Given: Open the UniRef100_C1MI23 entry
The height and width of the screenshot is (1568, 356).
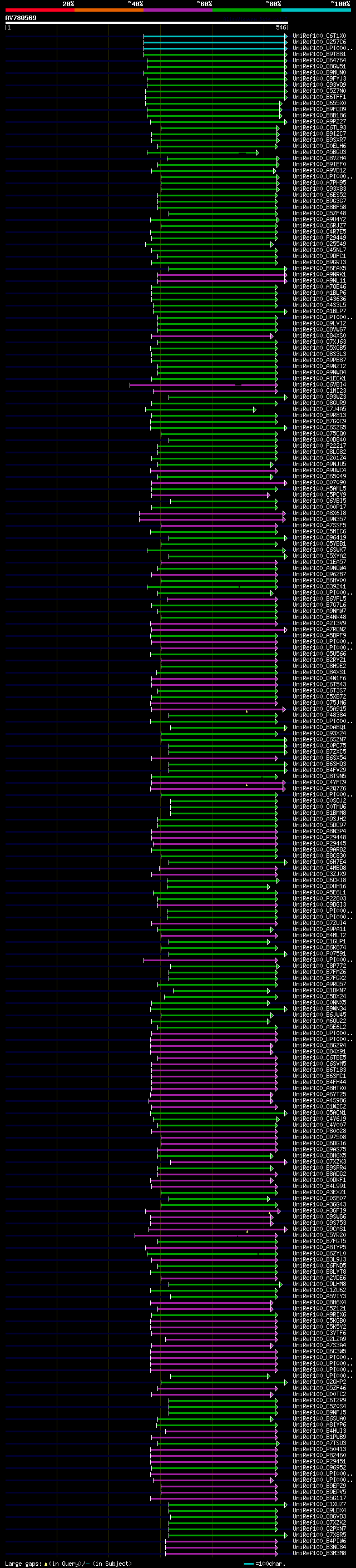Looking at the screenshot, I should tap(319, 391).
